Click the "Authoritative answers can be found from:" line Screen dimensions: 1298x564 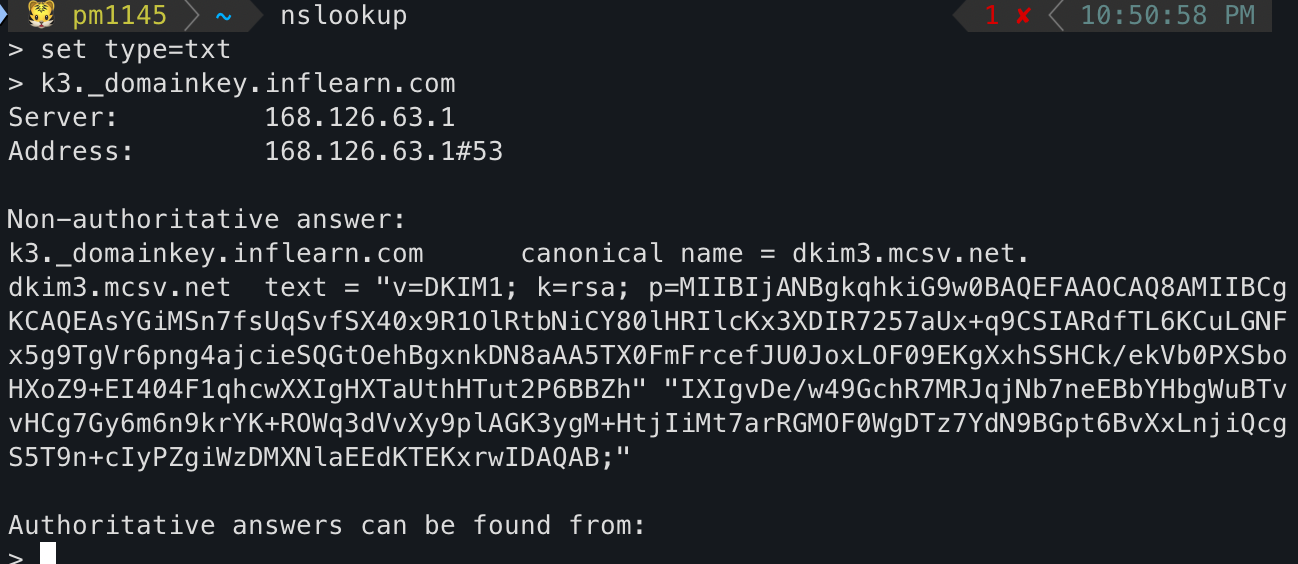pos(328,525)
